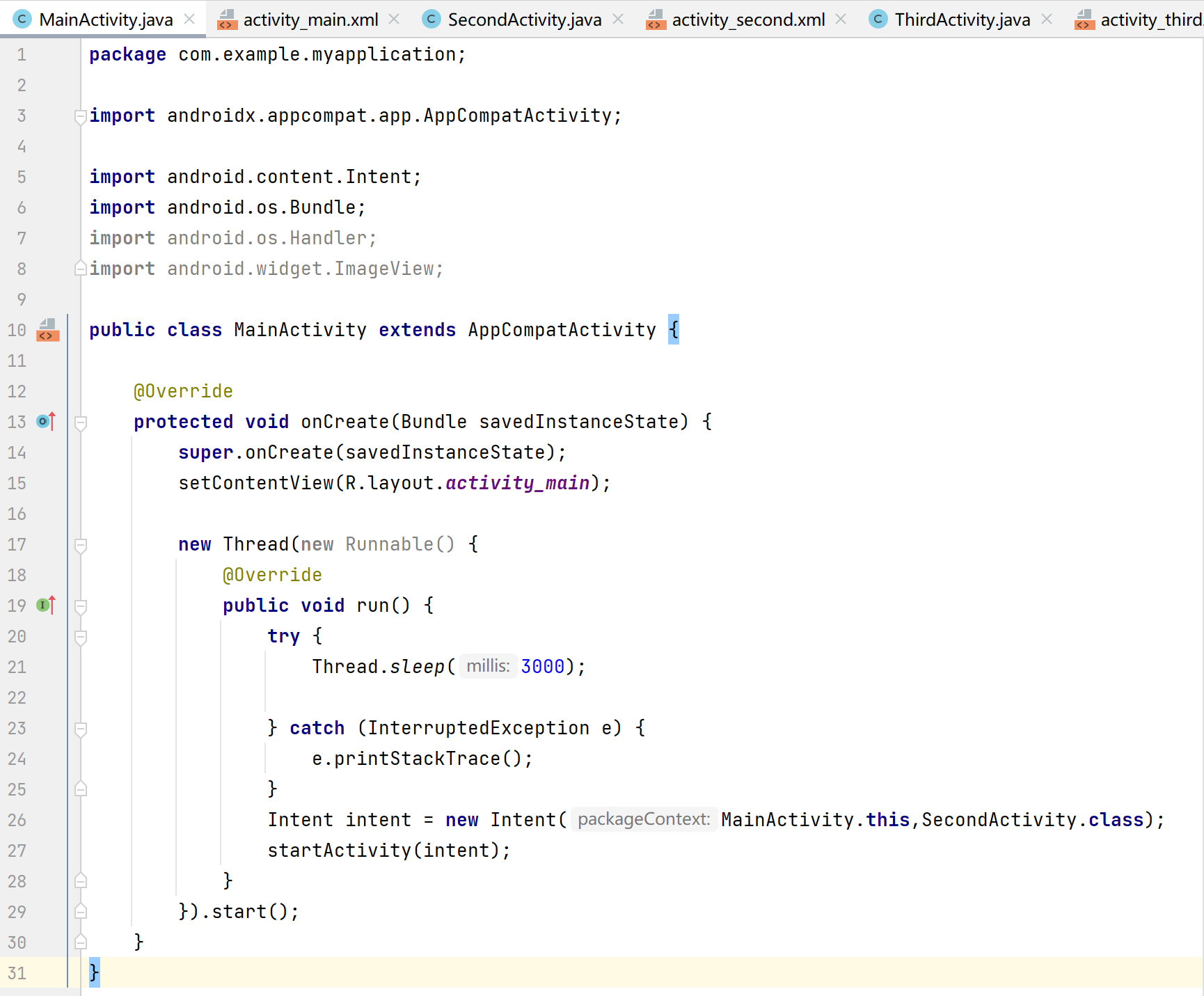Collapse the try block on line 20

click(80, 636)
